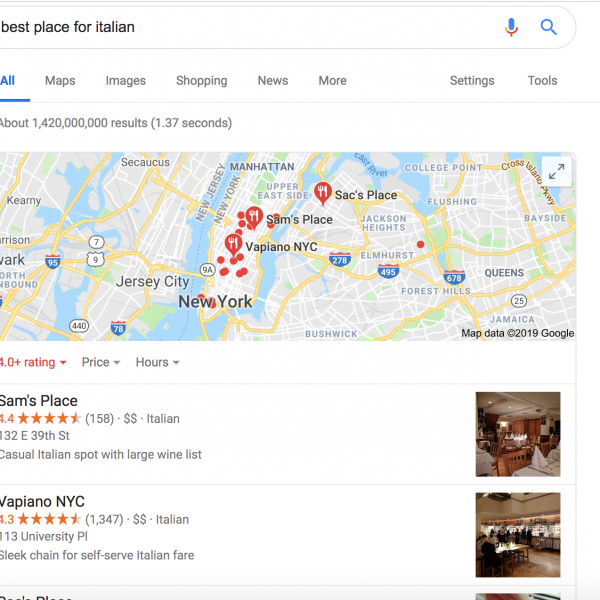Open search Settings
The width and height of the screenshot is (600, 600).
click(472, 81)
